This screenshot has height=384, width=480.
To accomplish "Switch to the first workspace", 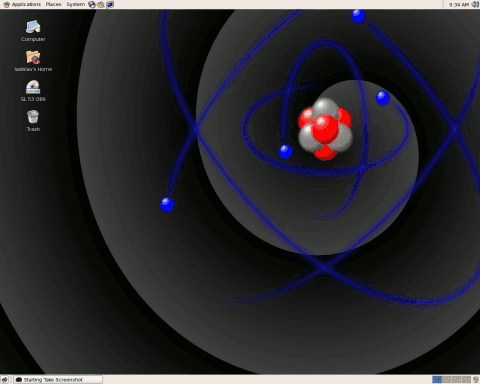I will click(437, 379).
